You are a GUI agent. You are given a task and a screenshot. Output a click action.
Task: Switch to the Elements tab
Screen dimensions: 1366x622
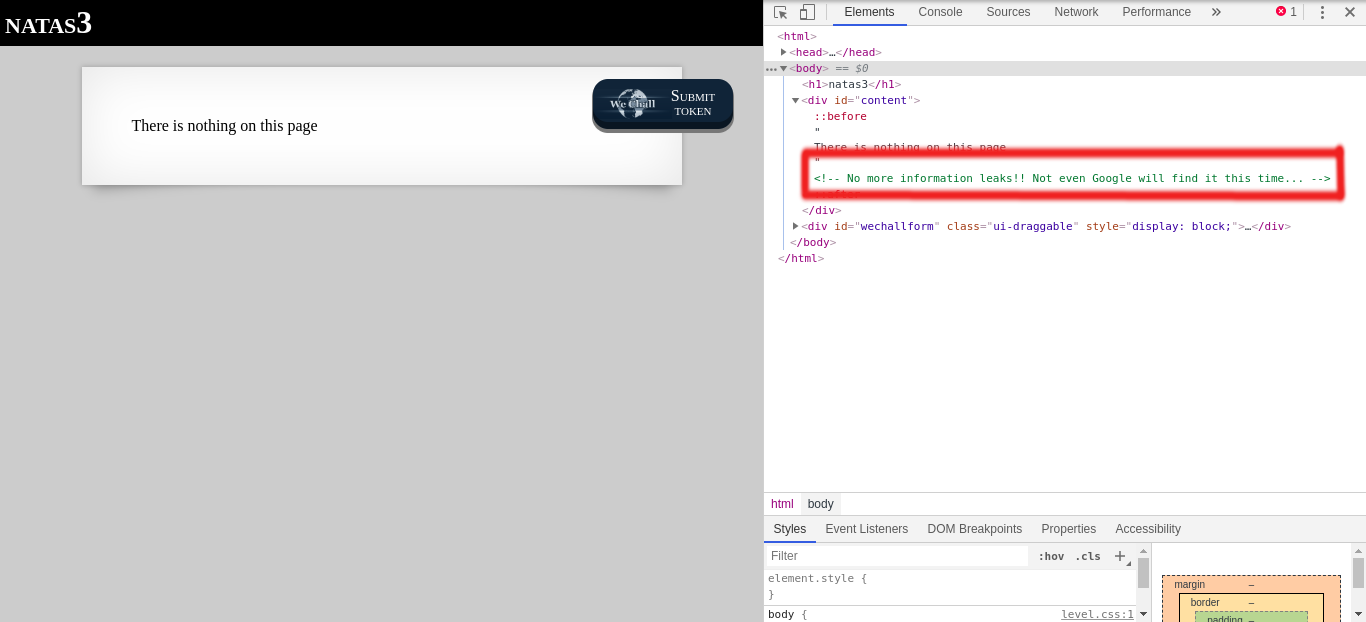(869, 12)
